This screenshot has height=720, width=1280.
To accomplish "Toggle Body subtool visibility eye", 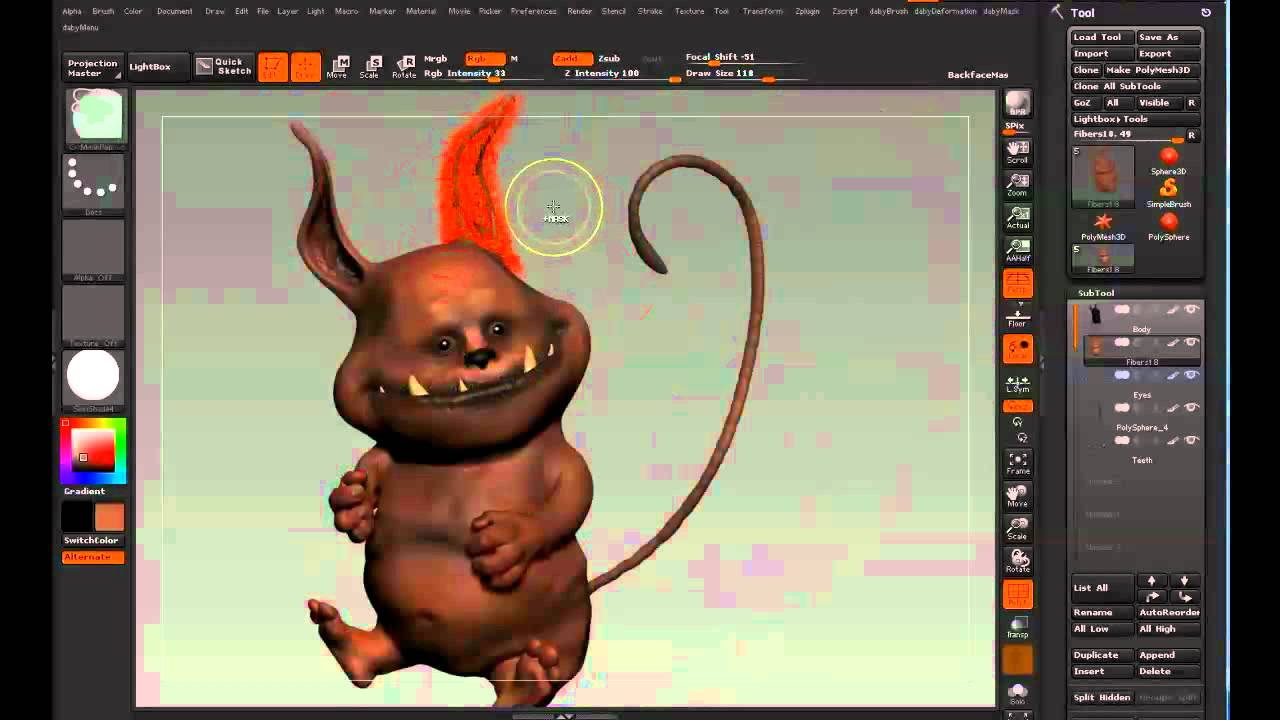I will click(x=1191, y=310).
